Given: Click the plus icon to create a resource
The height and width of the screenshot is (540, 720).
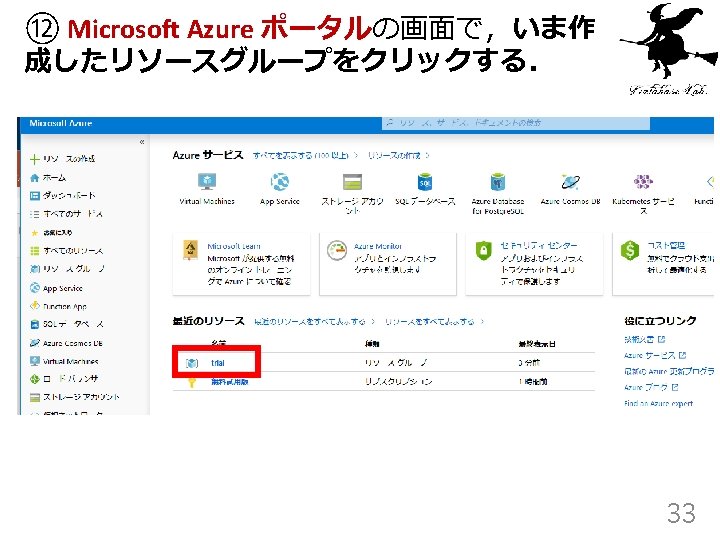Looking at the screenshot, I should pyautogui.click(x=34, y=159).
